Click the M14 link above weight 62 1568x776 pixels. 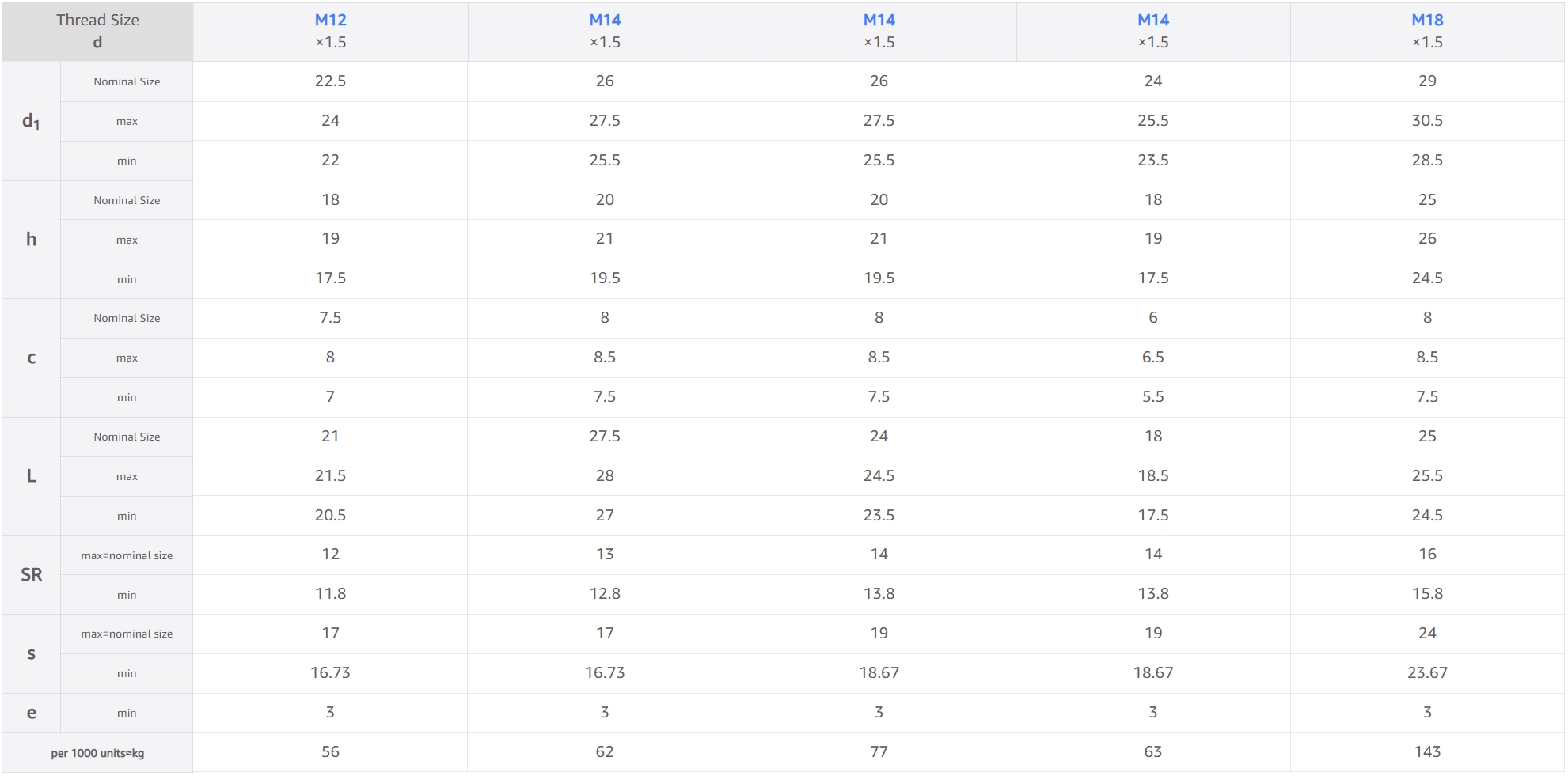(x=605, y=21)
